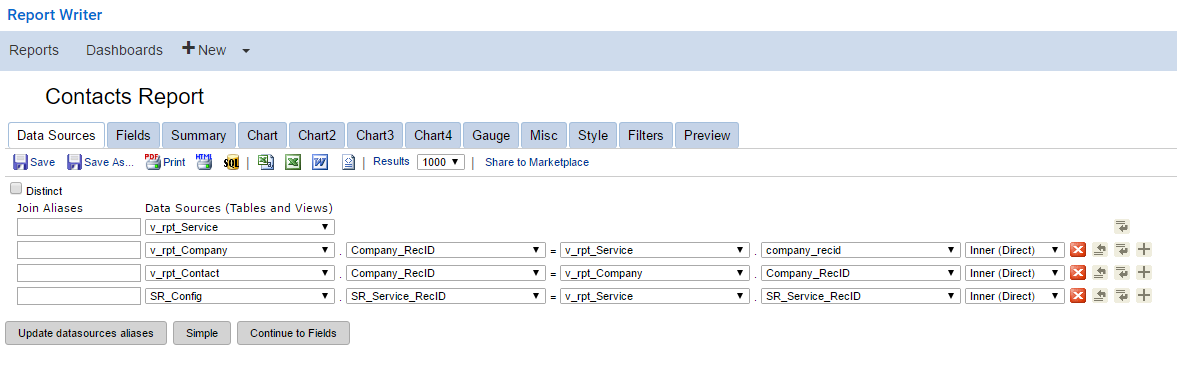Click the join alias field for SR_Config

coord(78,296)
